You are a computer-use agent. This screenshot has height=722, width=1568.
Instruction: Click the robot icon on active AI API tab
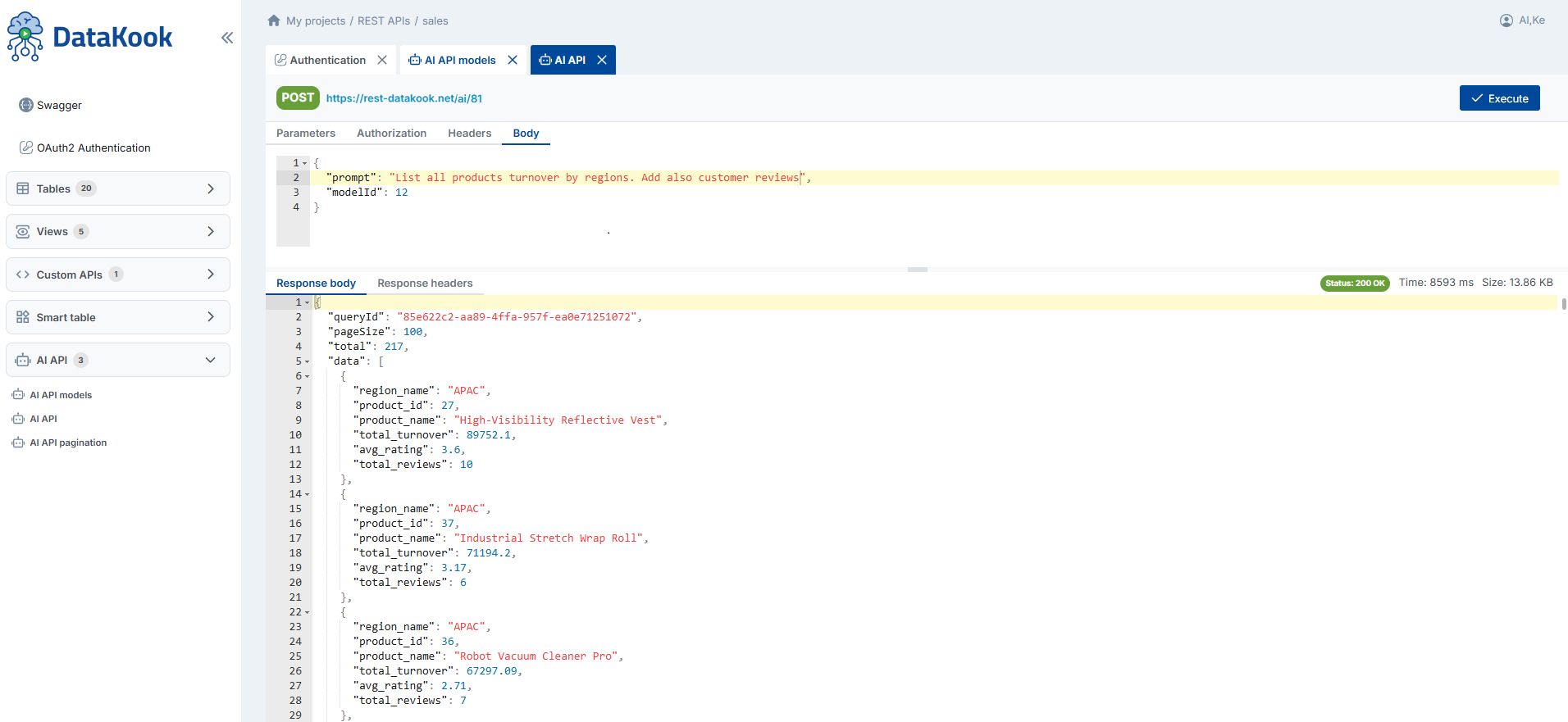click(545, 60)
